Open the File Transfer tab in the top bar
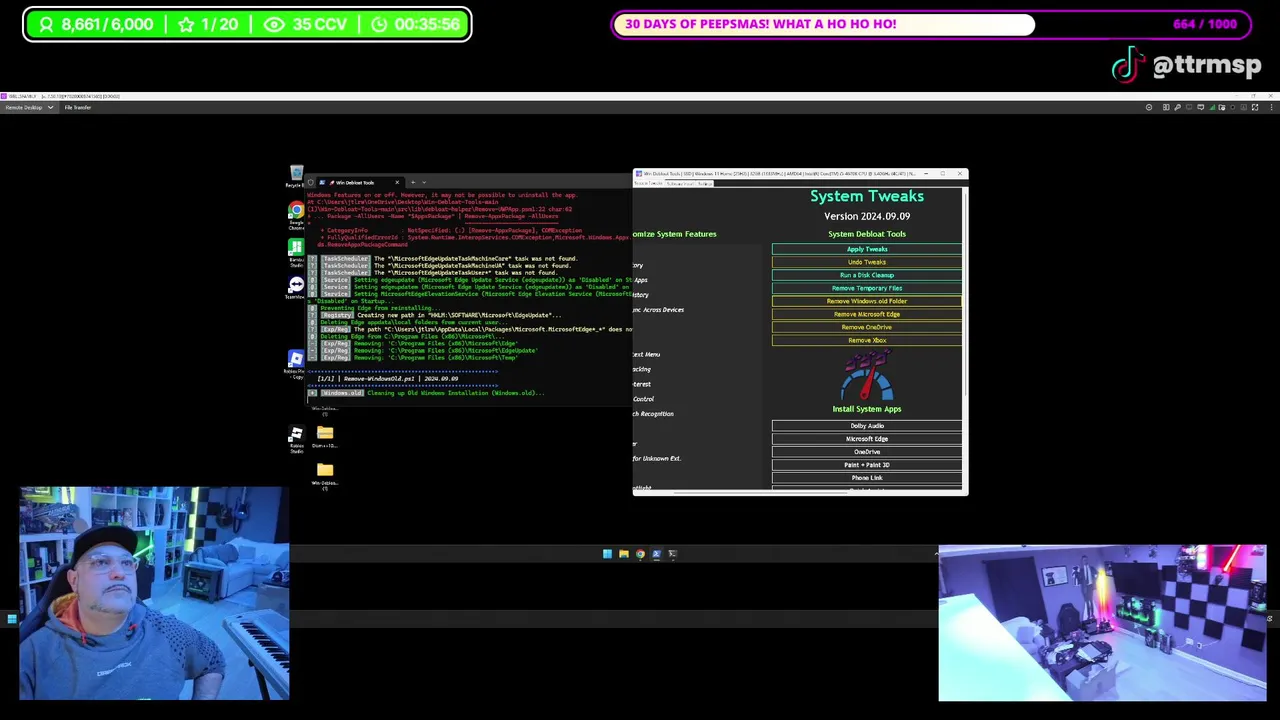Screen dimensions: 1280x720 tap(78, 107)
